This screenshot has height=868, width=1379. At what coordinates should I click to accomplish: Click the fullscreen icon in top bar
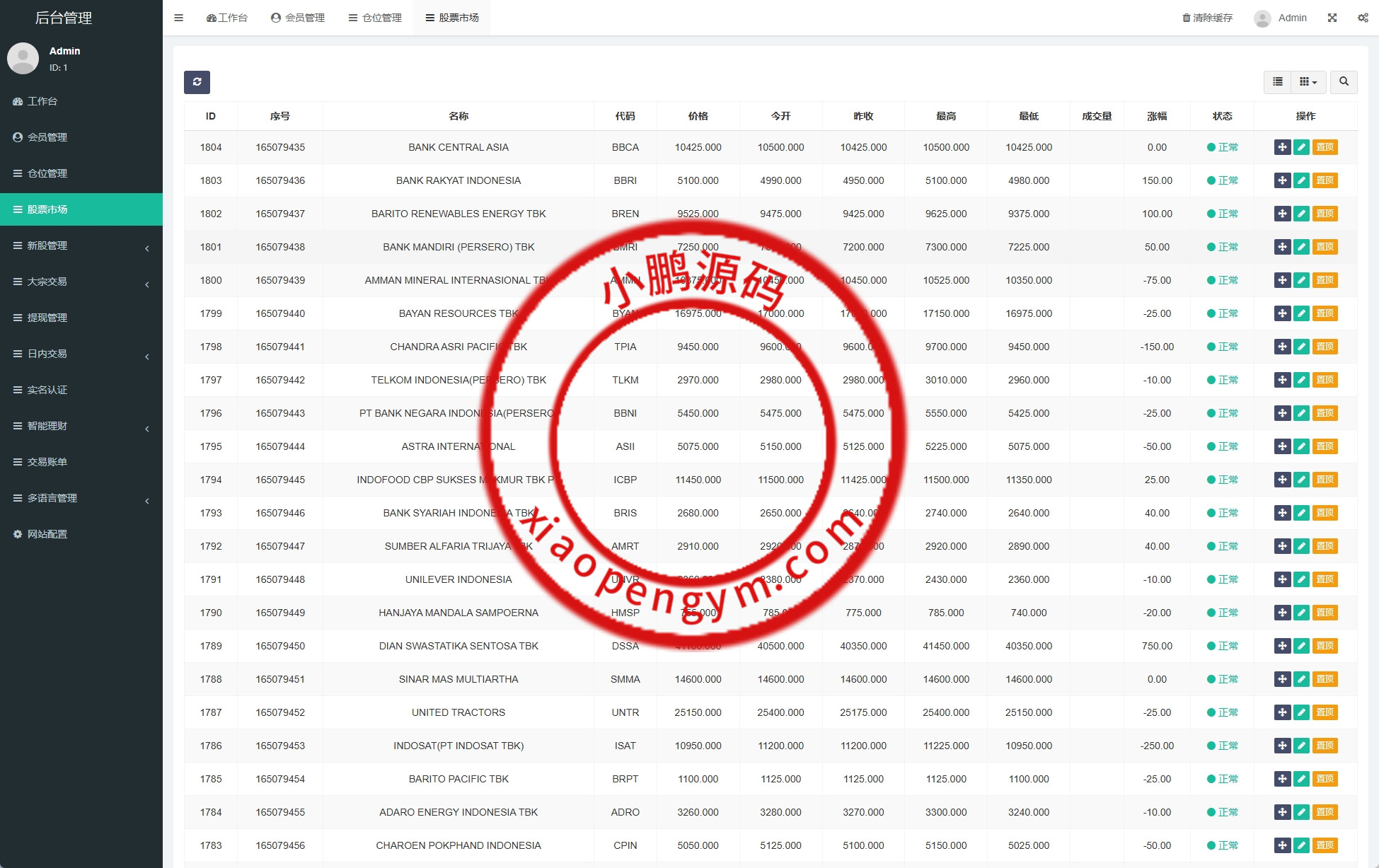pyautogui.click(x=1332, y=18)
